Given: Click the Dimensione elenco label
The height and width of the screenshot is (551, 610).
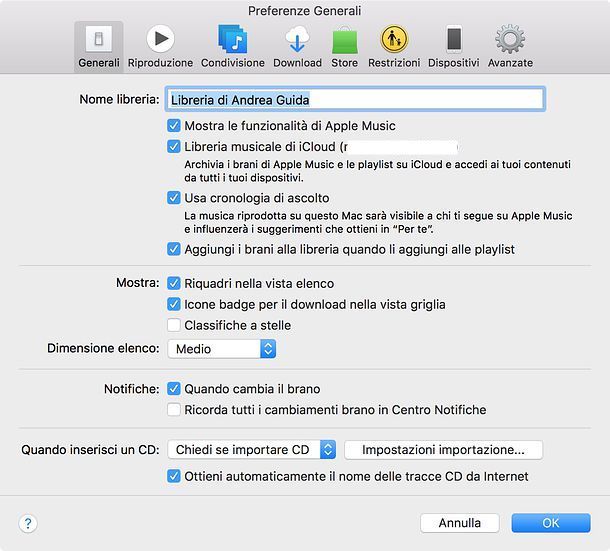Looking at the screenshot, I should point(103,348).
